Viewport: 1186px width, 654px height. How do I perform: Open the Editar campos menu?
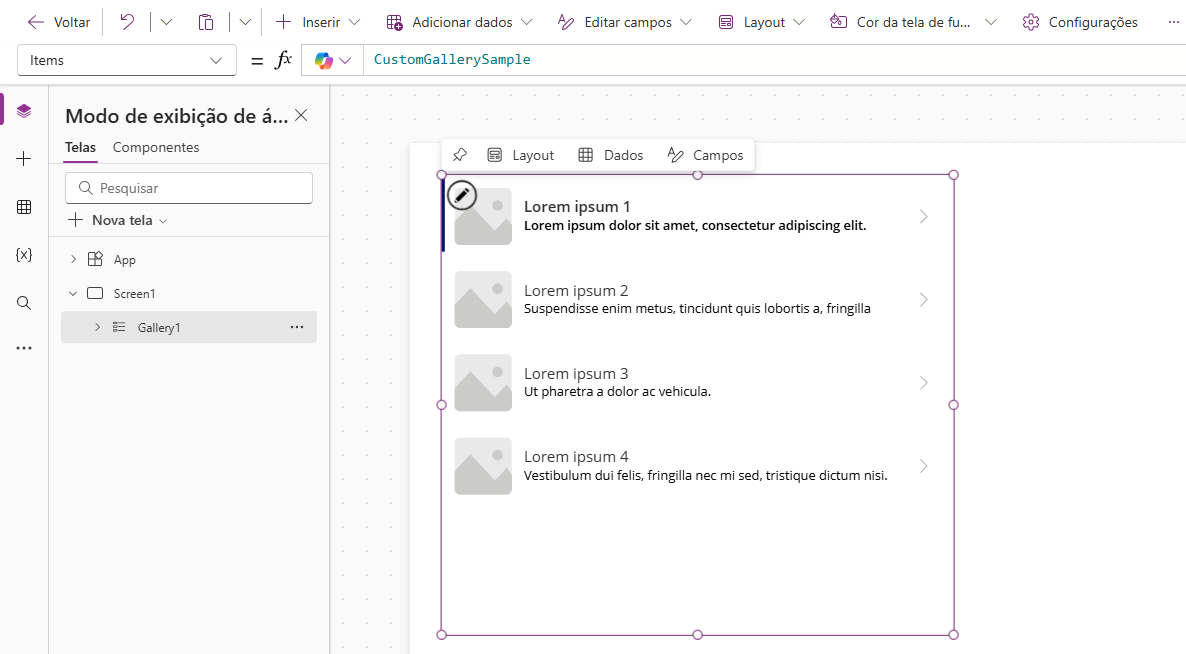pos(625,22)
